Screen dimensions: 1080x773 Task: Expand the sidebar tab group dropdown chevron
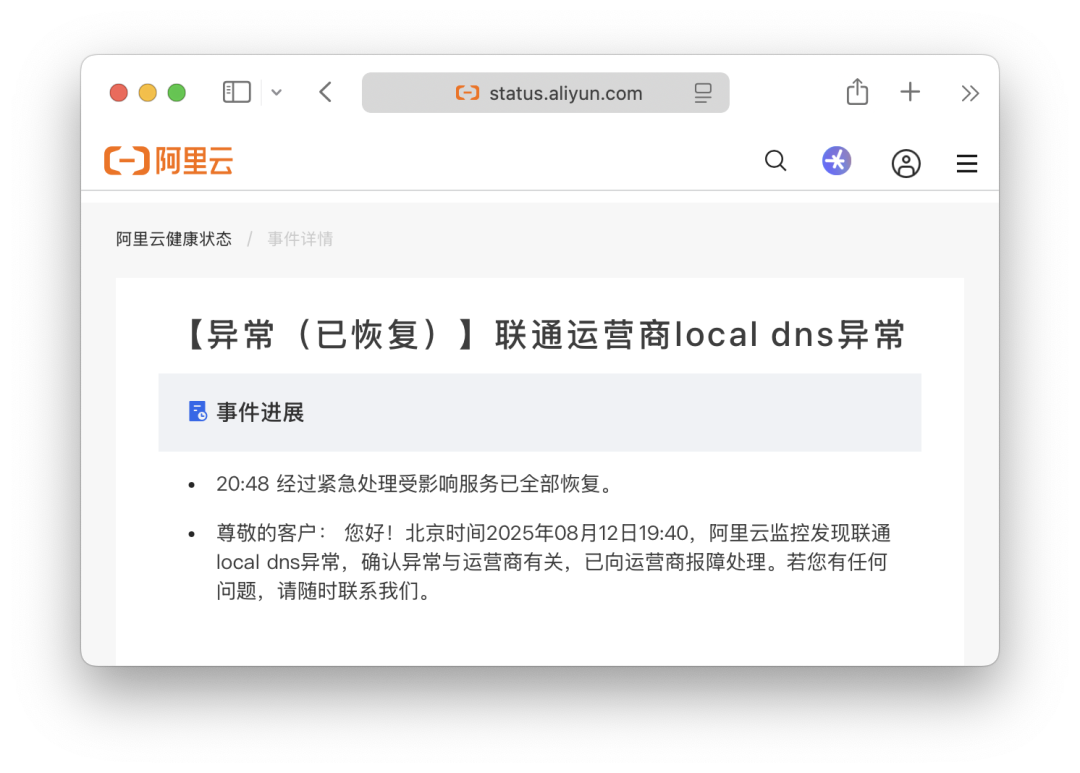click(x=277, y=92)
